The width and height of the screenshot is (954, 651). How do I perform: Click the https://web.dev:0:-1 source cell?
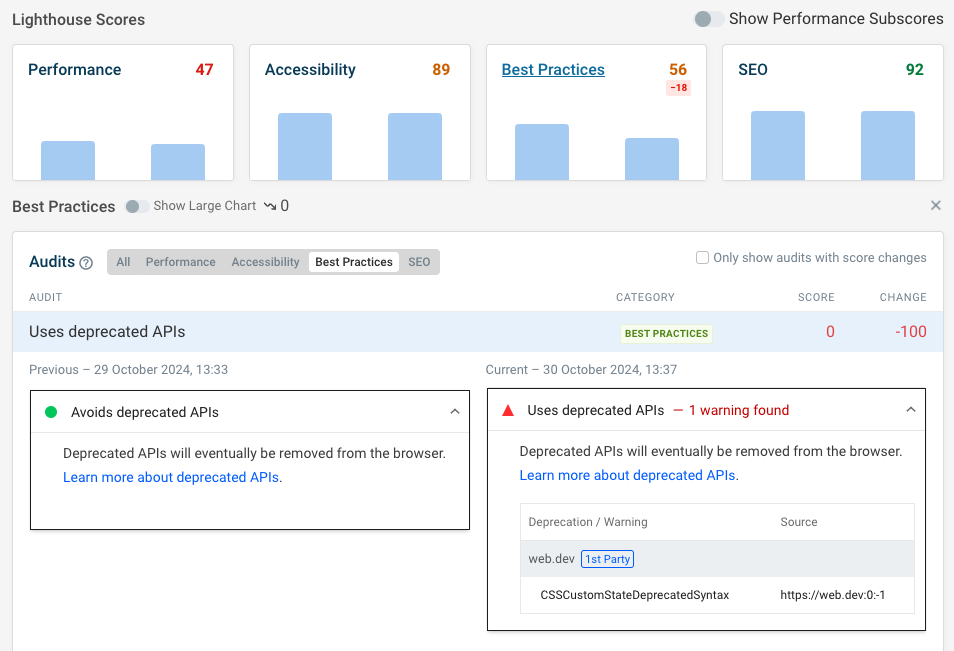pyautogui.click(x=832, y=595)
